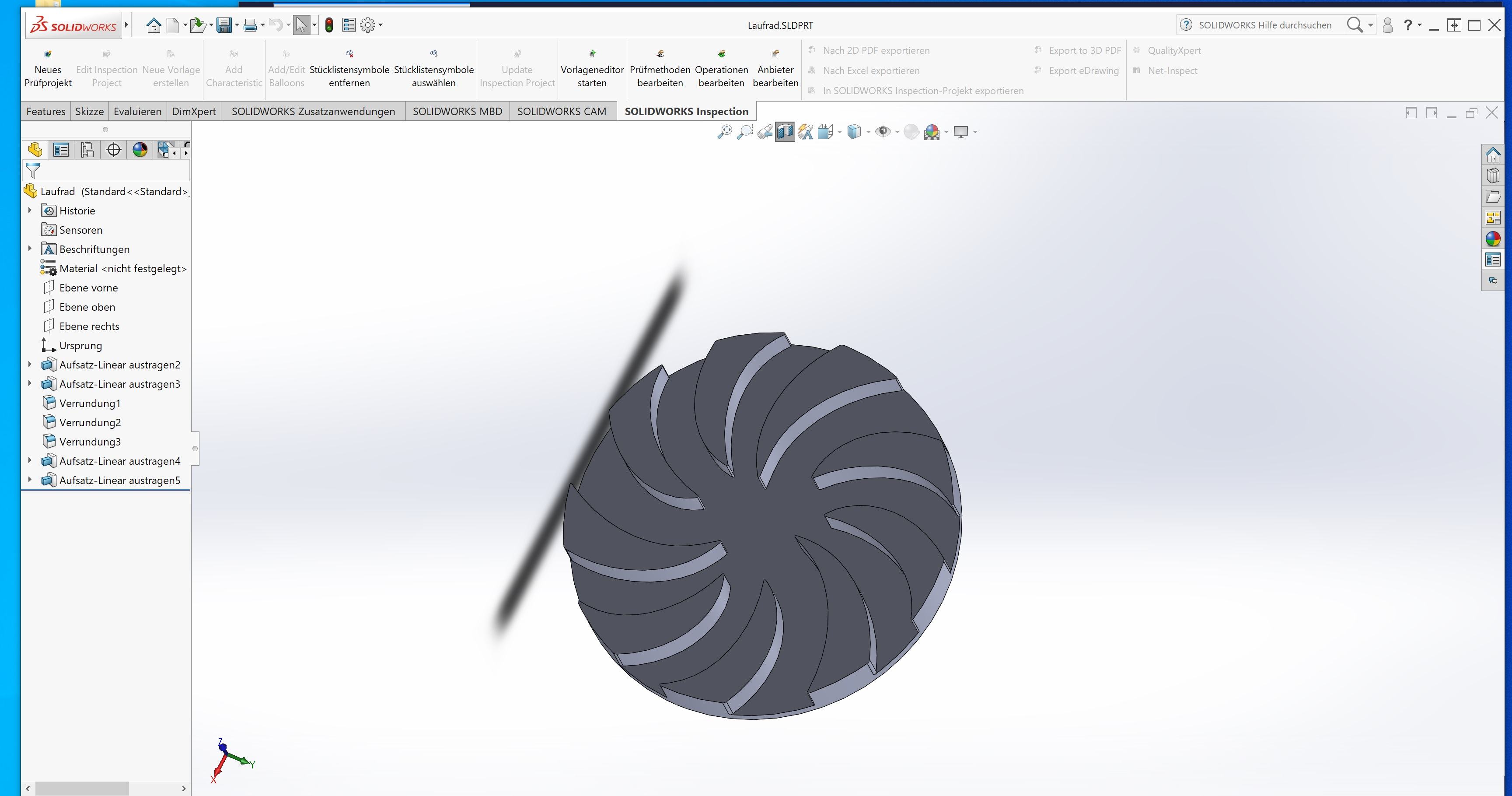
Task: Click Neues Prüfprojekt button
Action: pyautogui.click(x=48, y=69)
